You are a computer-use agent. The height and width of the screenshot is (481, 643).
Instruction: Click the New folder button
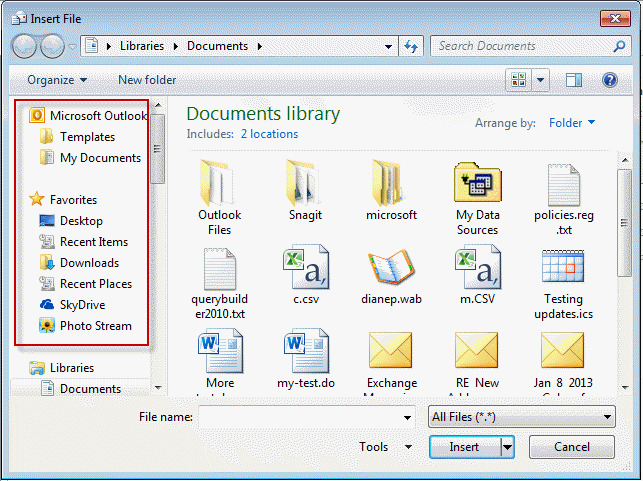tap(147, 80)
